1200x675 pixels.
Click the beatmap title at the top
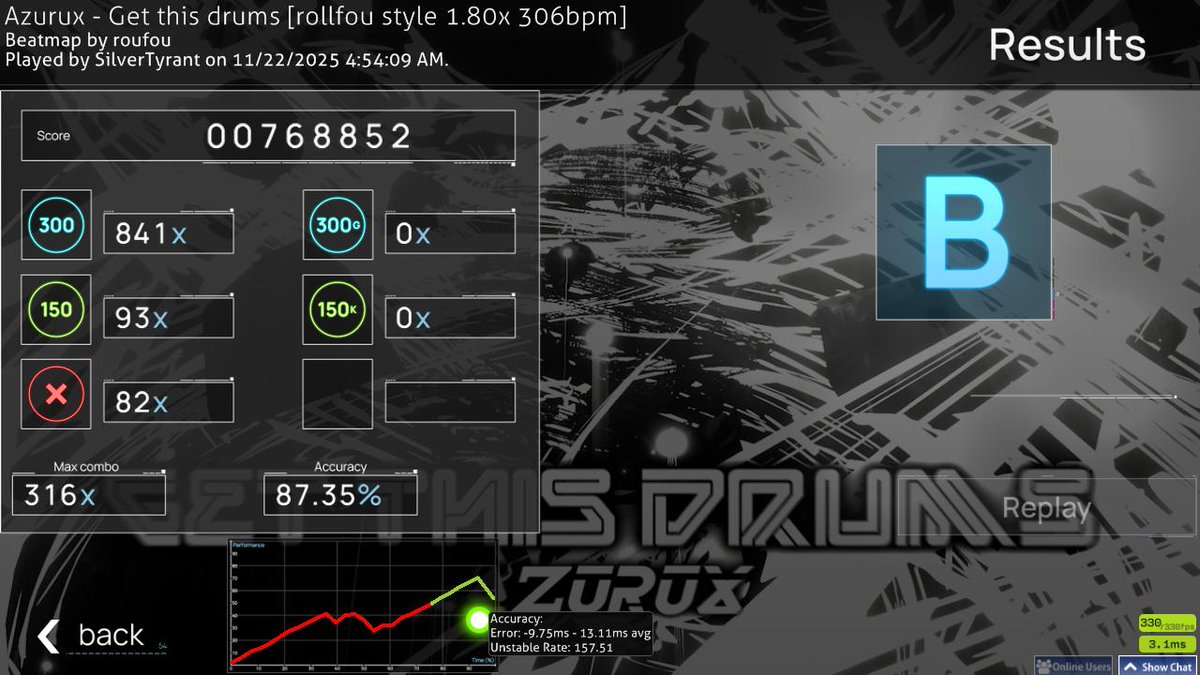pos(316,17)
